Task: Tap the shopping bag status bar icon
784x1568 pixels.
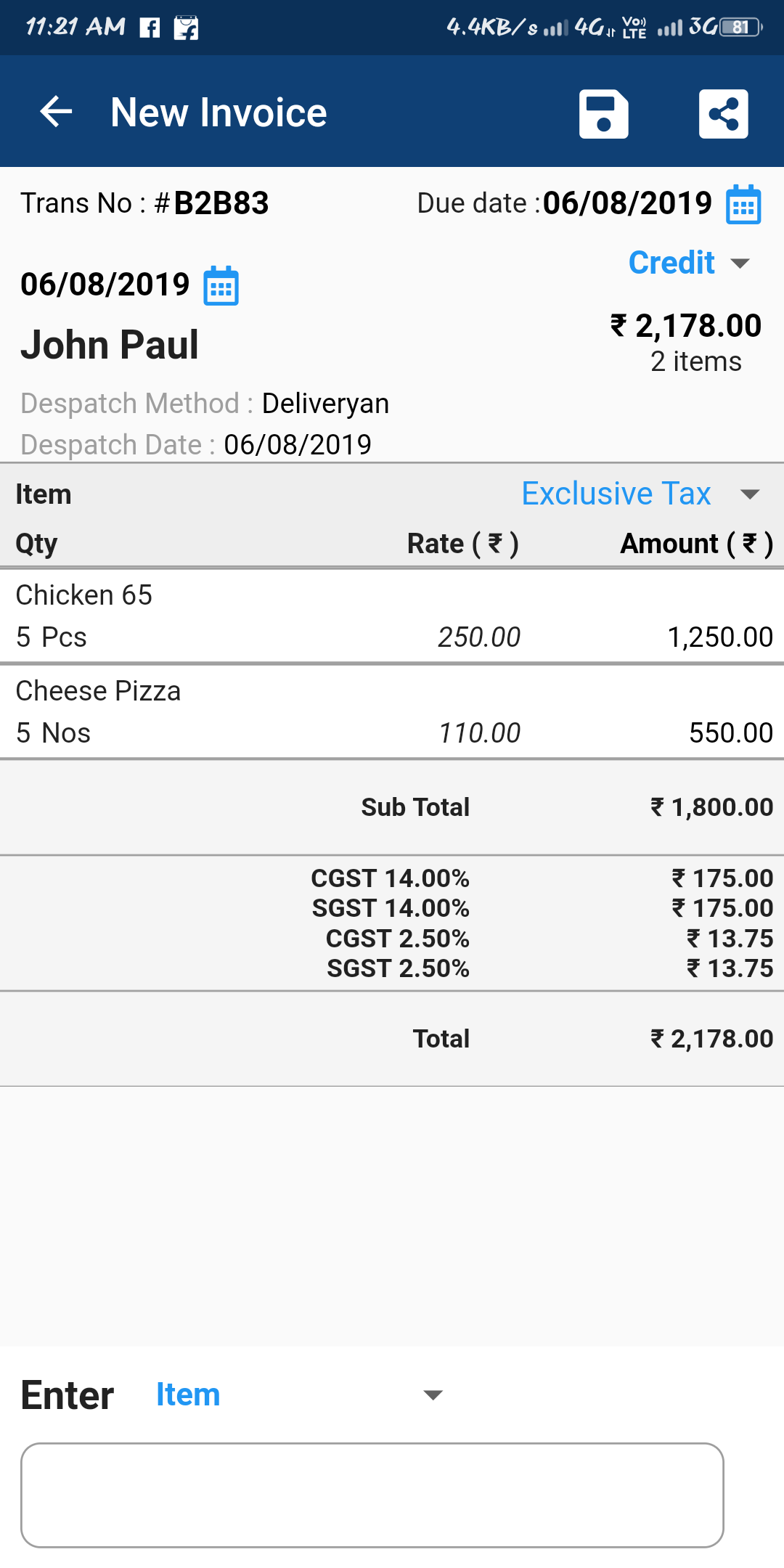Action: [x=186, y=28]
